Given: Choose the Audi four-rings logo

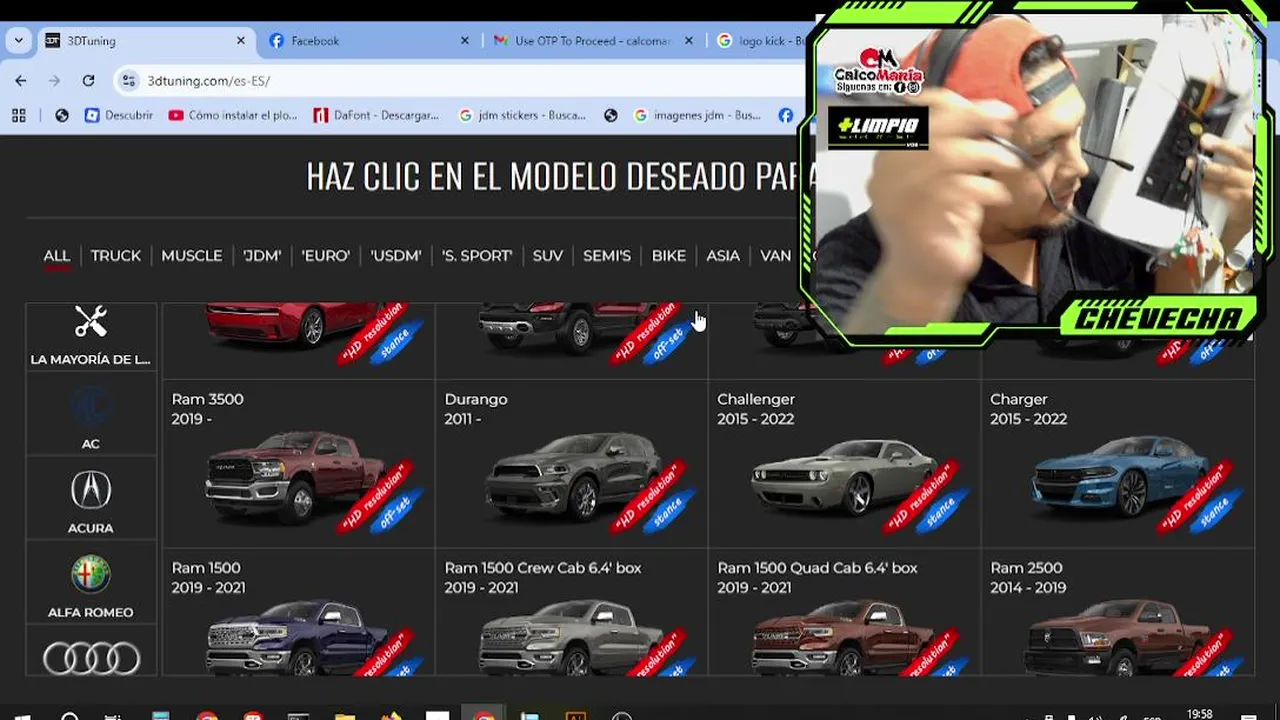Looking at the screenshot, I should tap(91, 657).
